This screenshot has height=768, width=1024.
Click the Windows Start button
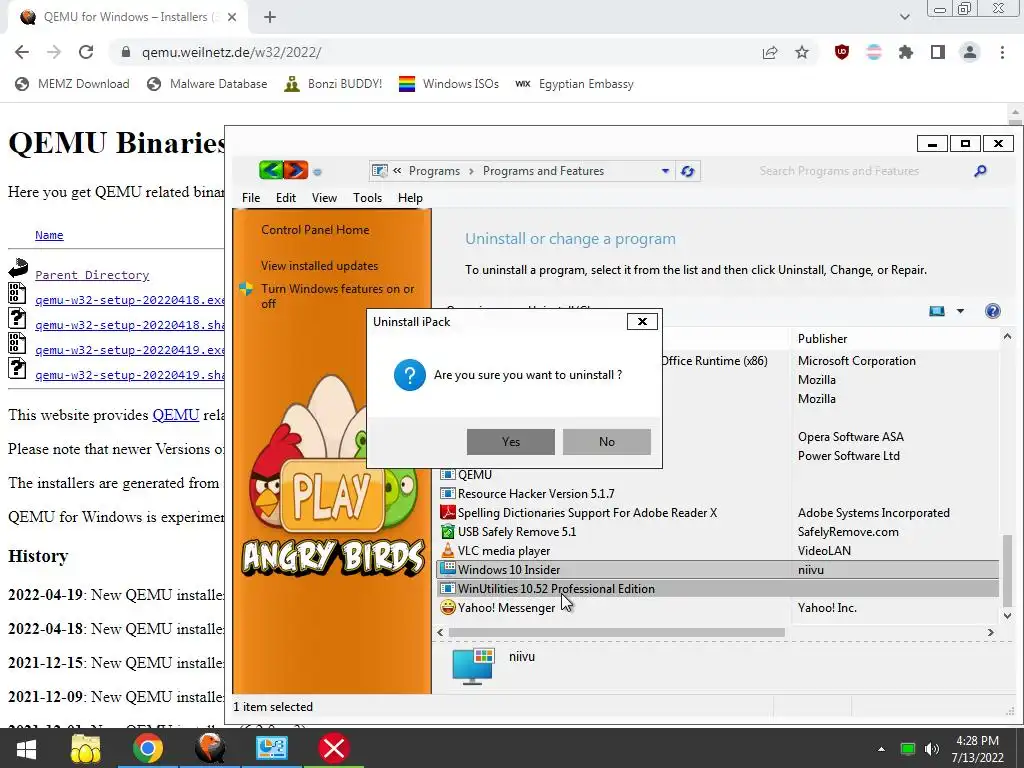pos(26,748)
